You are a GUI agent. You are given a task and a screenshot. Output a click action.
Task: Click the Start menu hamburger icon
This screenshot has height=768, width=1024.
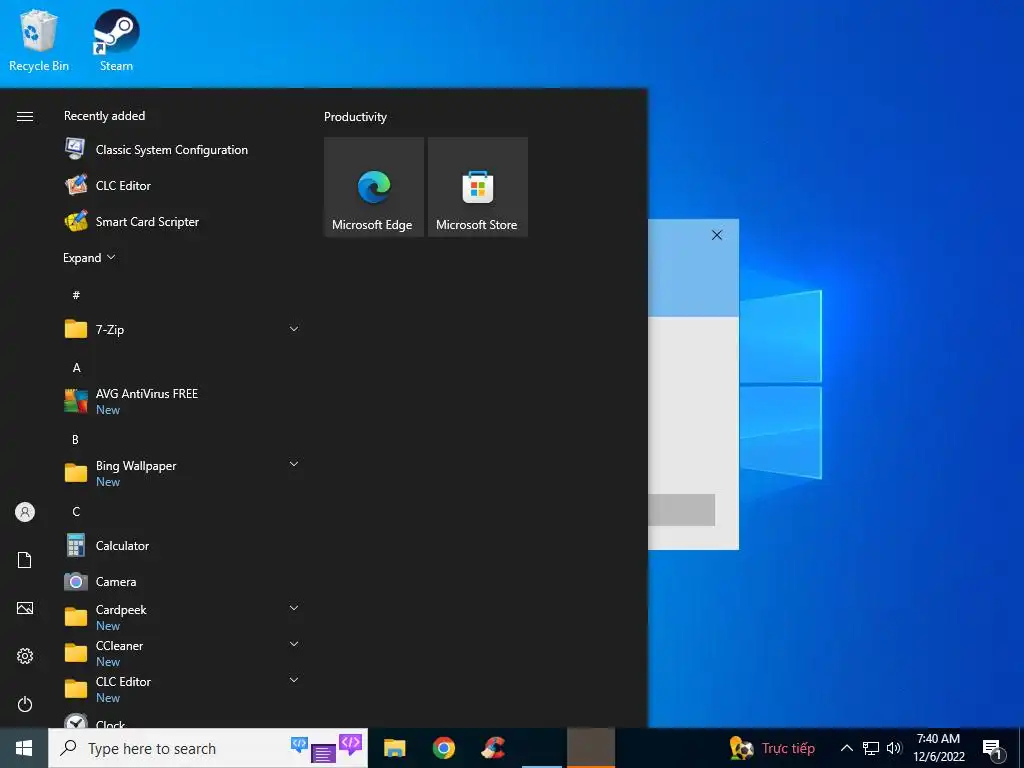click(25, 116)
